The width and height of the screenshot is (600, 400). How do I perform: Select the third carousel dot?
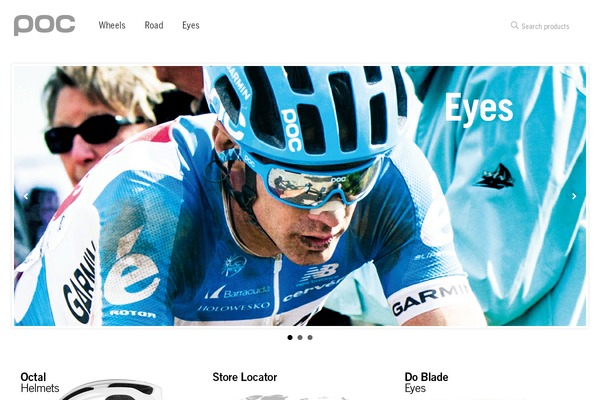[310, 337]
